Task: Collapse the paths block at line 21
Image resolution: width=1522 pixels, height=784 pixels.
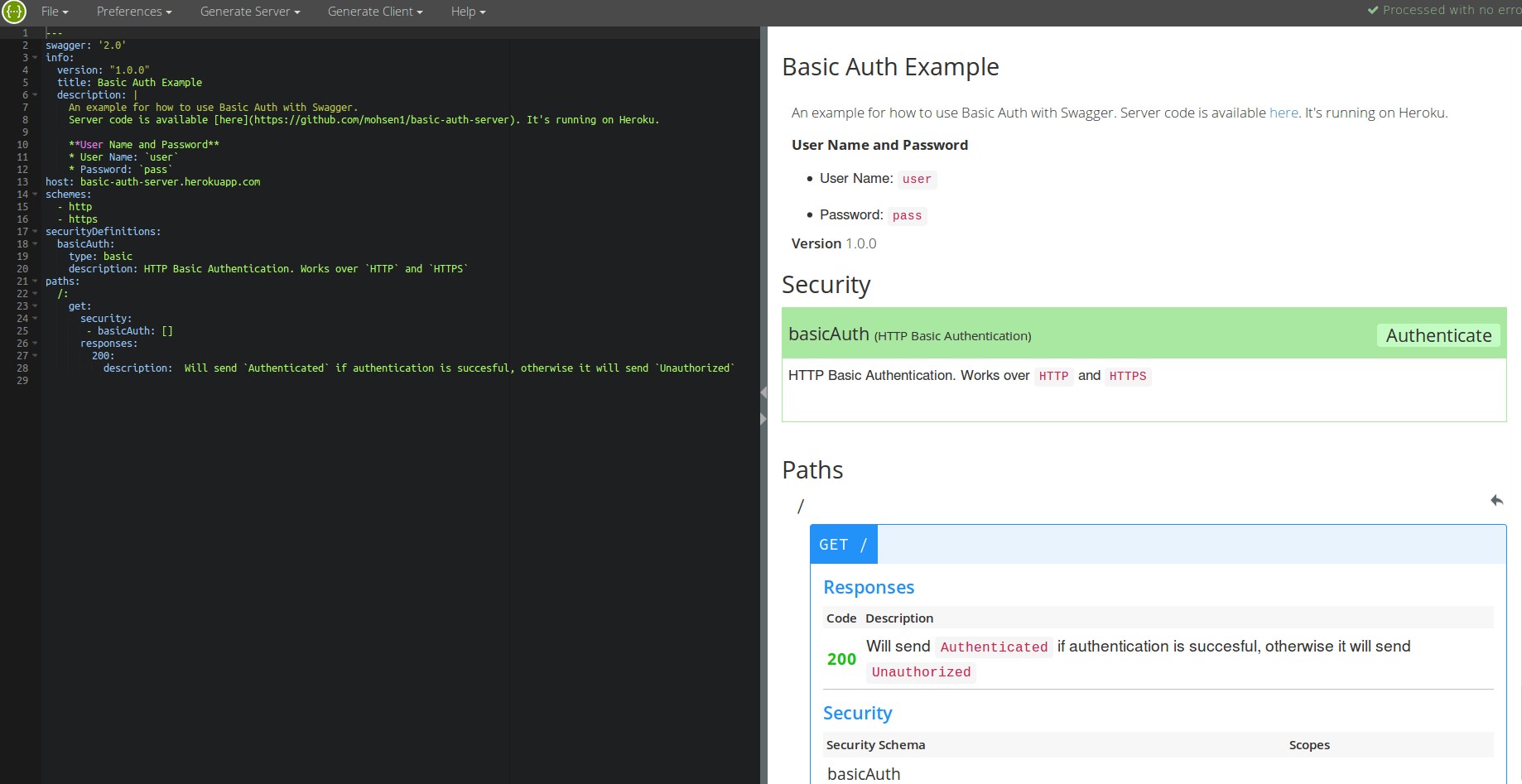Action: click(35, 281)
